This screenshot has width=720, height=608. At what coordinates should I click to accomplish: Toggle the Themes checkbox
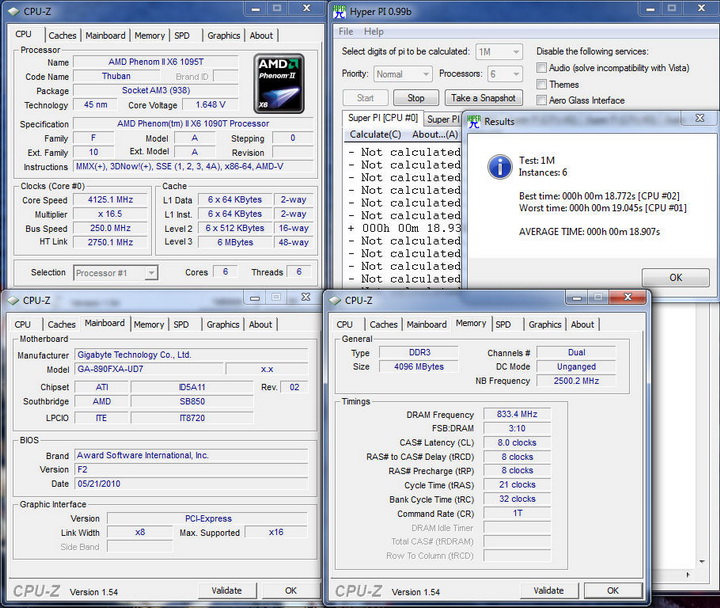coord(541,84)
